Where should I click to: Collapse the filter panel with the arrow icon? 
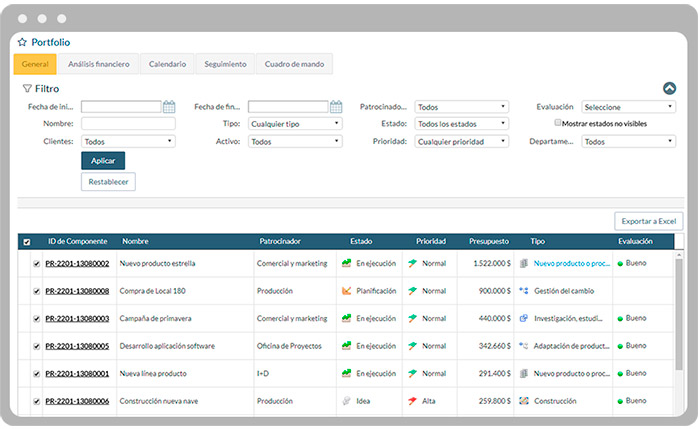click(670, 88)
